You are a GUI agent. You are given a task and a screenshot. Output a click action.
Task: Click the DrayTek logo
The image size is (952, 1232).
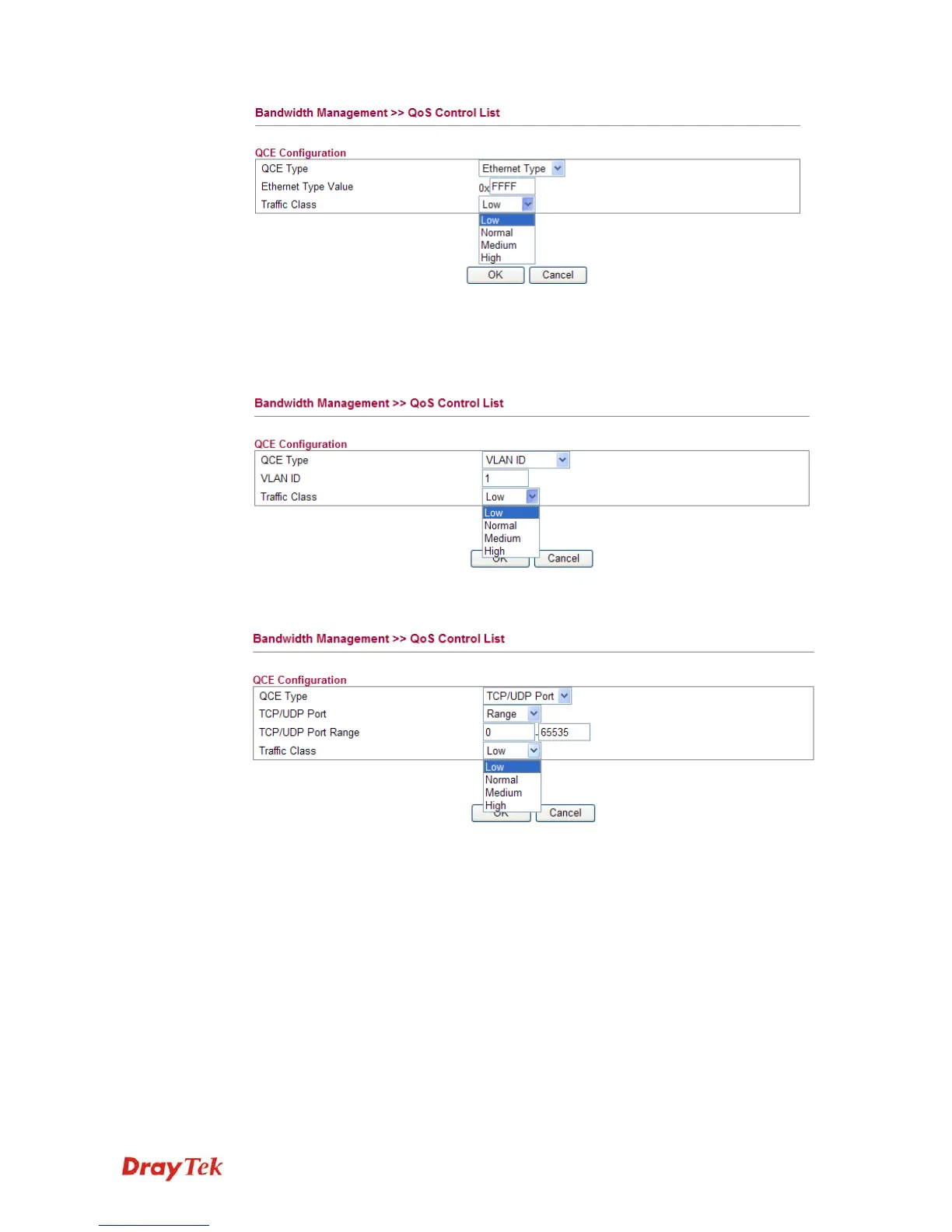click(x=173, y=1167)
